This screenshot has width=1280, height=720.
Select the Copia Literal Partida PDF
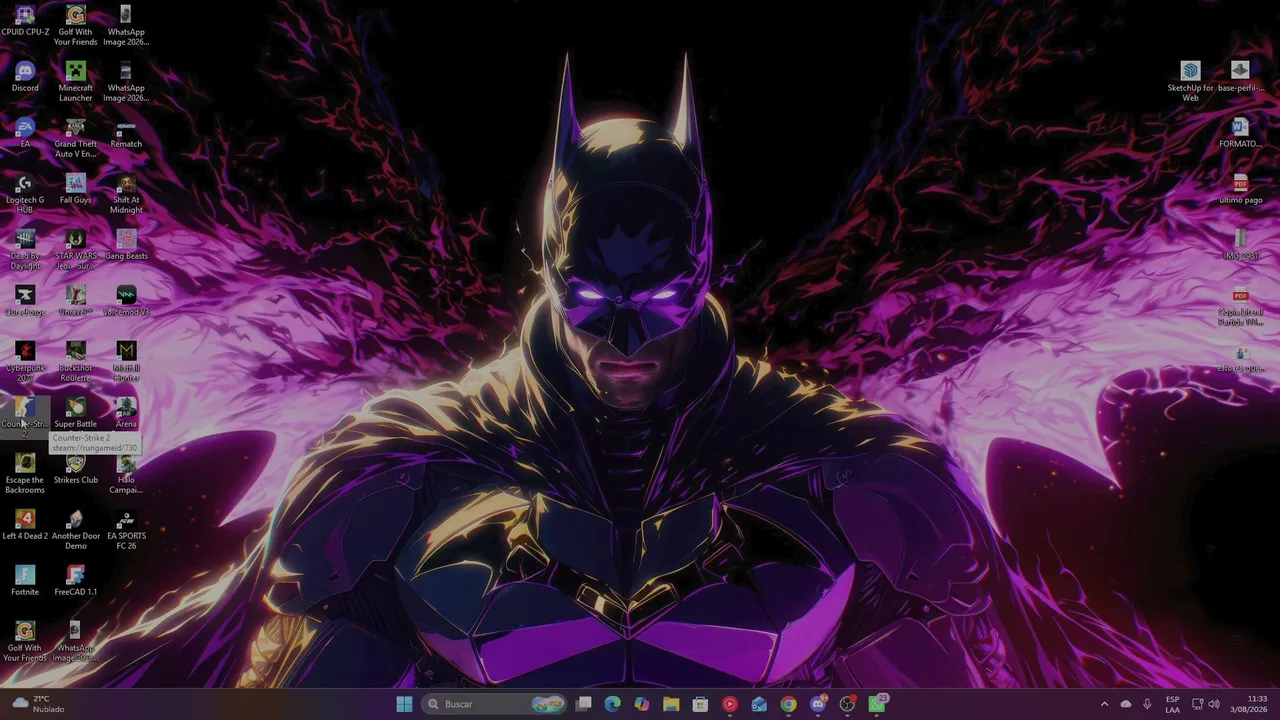point(1240,306)
